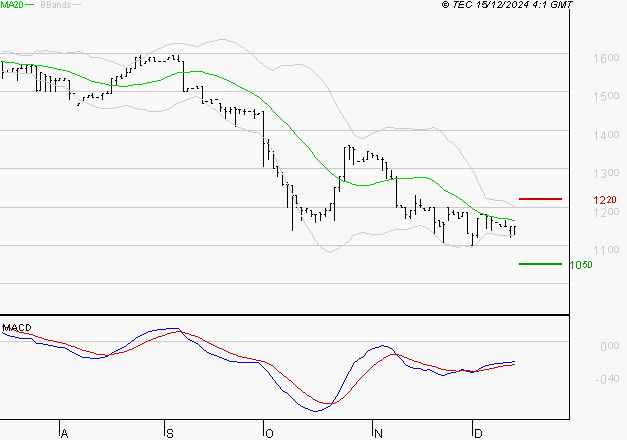Click the MACD panel label
Image resolution: width=627 pixels, height=440 pixels.
pos(17,328)
